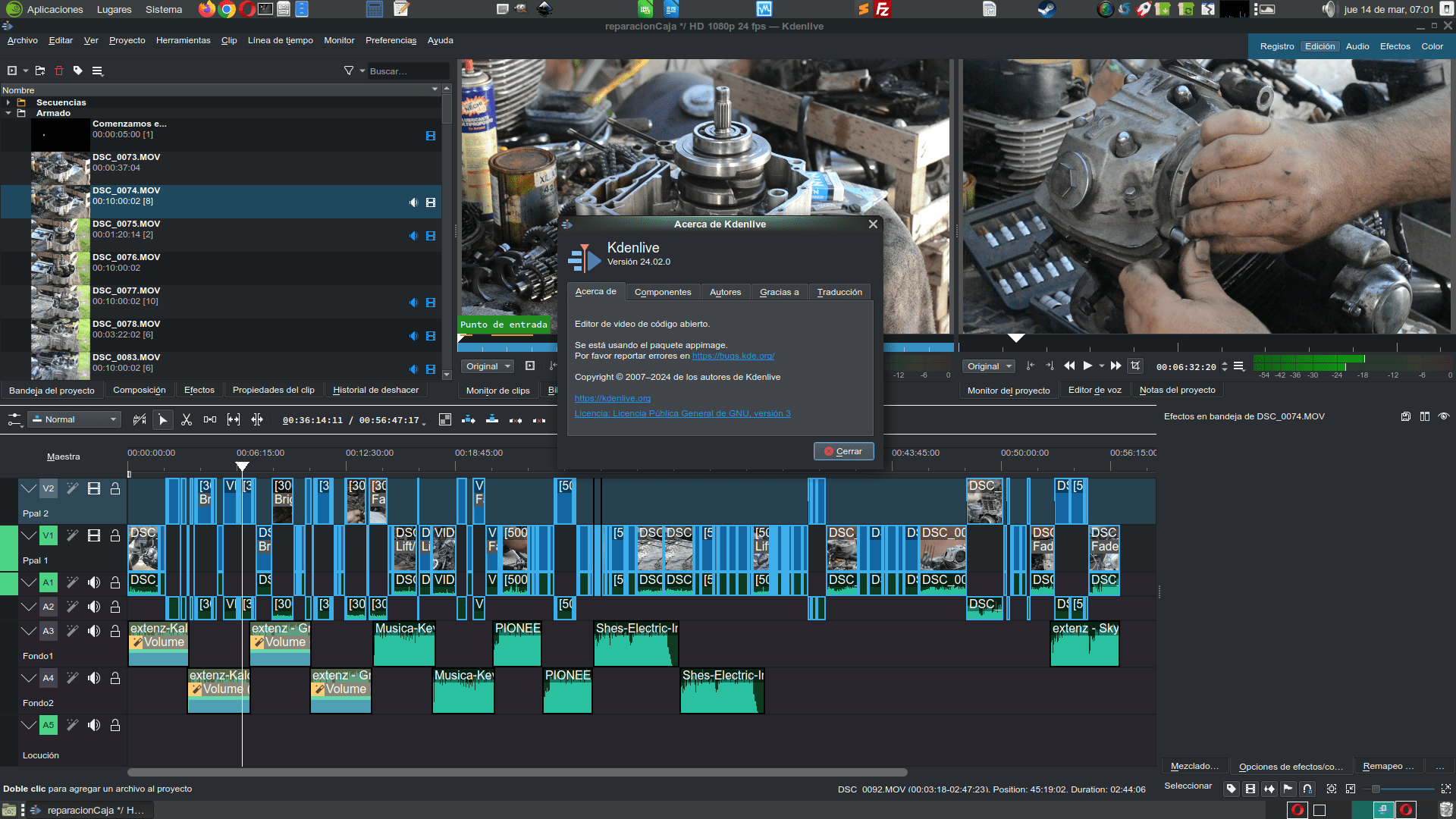Expand the Secuencias folder

[8, 102]
